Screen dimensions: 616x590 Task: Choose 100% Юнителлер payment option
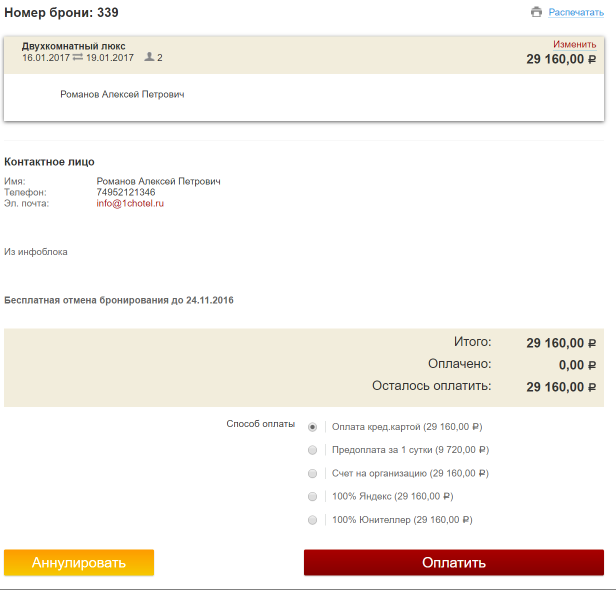(x=312, y=520)
